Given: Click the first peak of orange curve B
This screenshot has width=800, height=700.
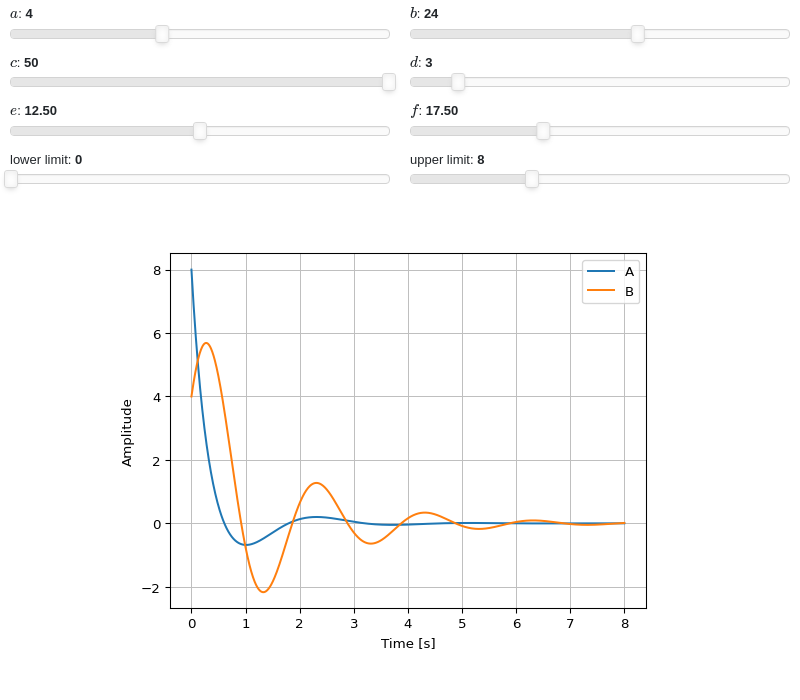Looking at the screenshot, I should (206, 343).
